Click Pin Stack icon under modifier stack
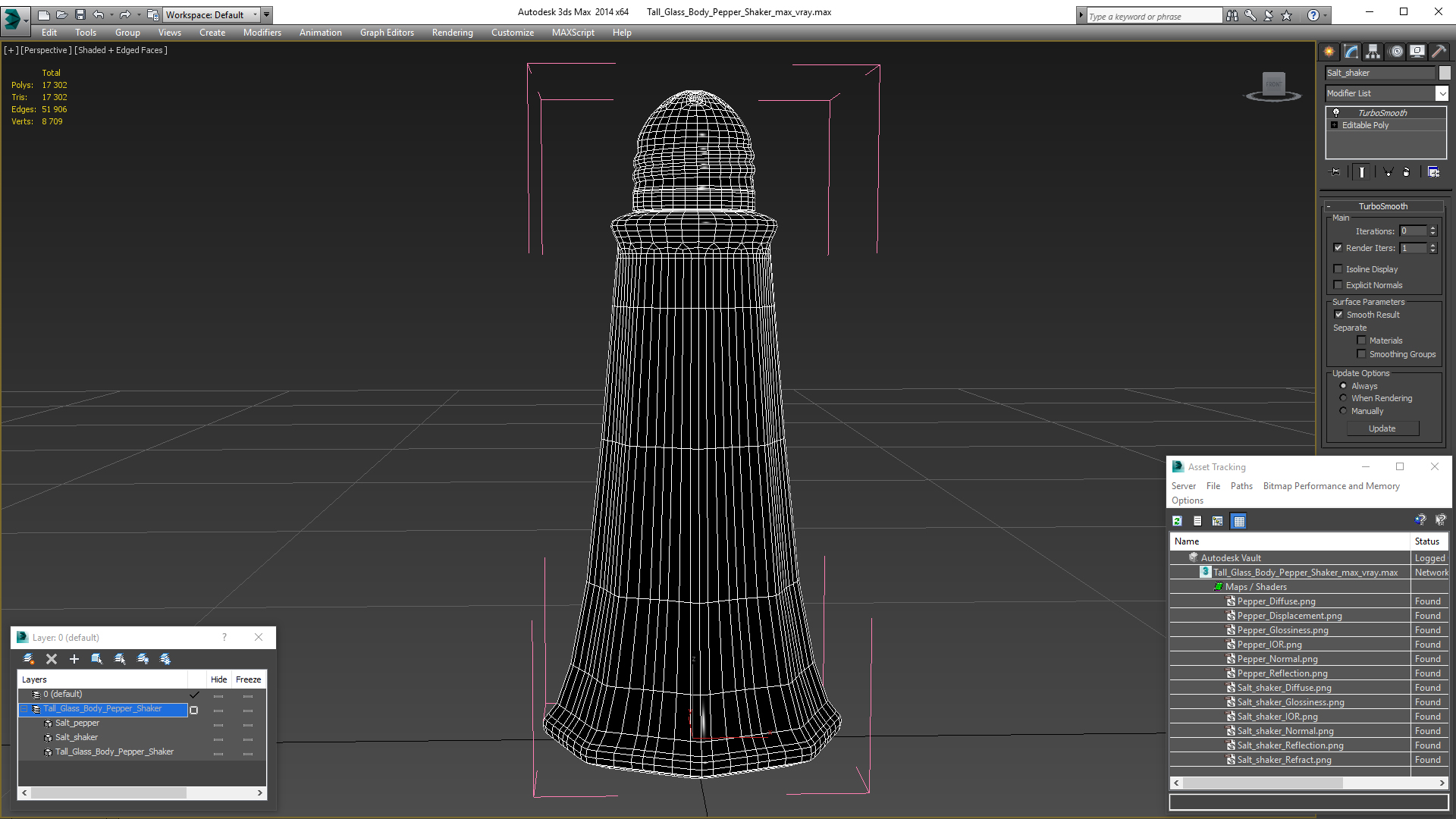This screenshot has width=1456, height=819. pyautogui.click(x=1335, y=172)
